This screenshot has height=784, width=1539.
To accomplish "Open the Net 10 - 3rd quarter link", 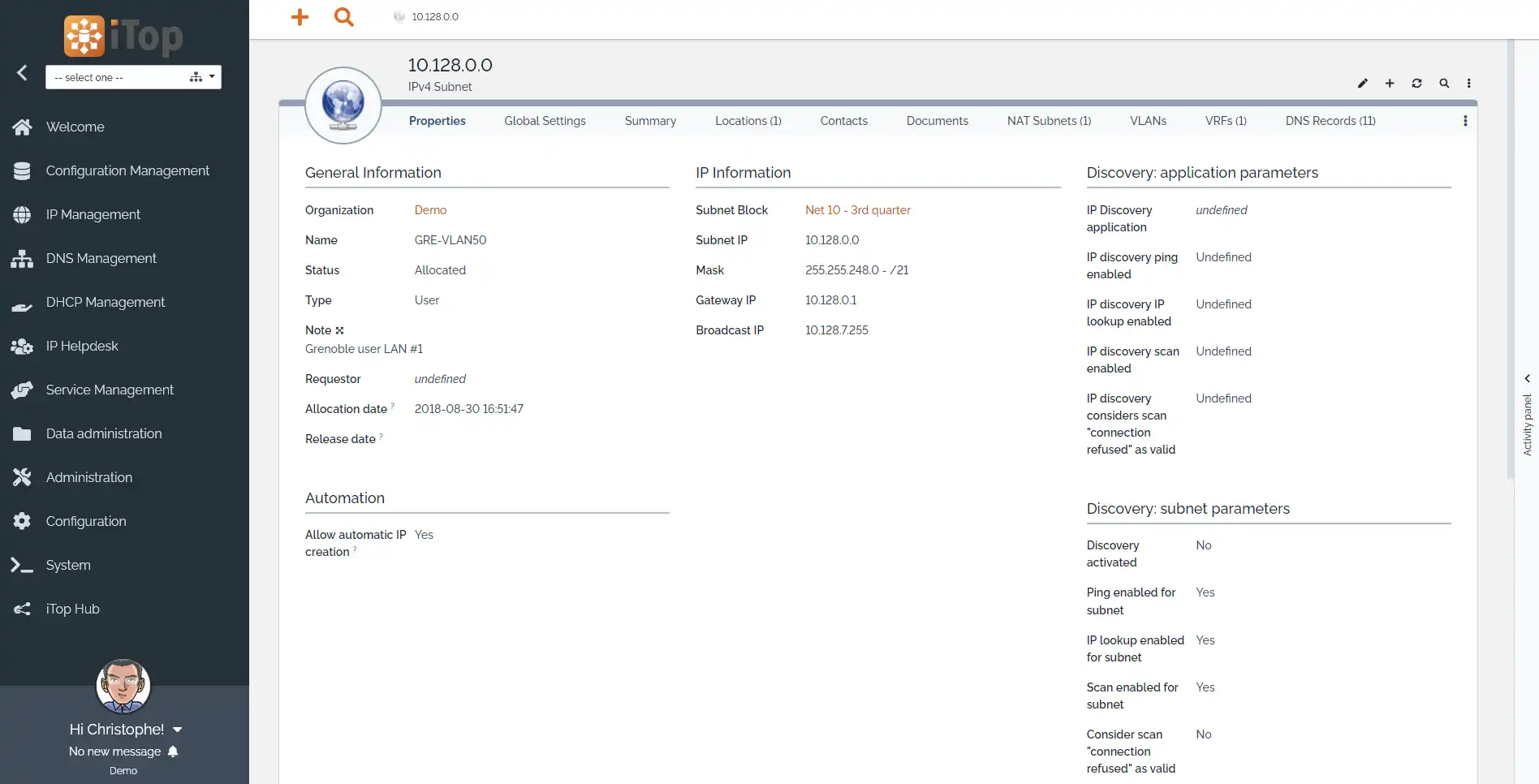I will 858,210.
